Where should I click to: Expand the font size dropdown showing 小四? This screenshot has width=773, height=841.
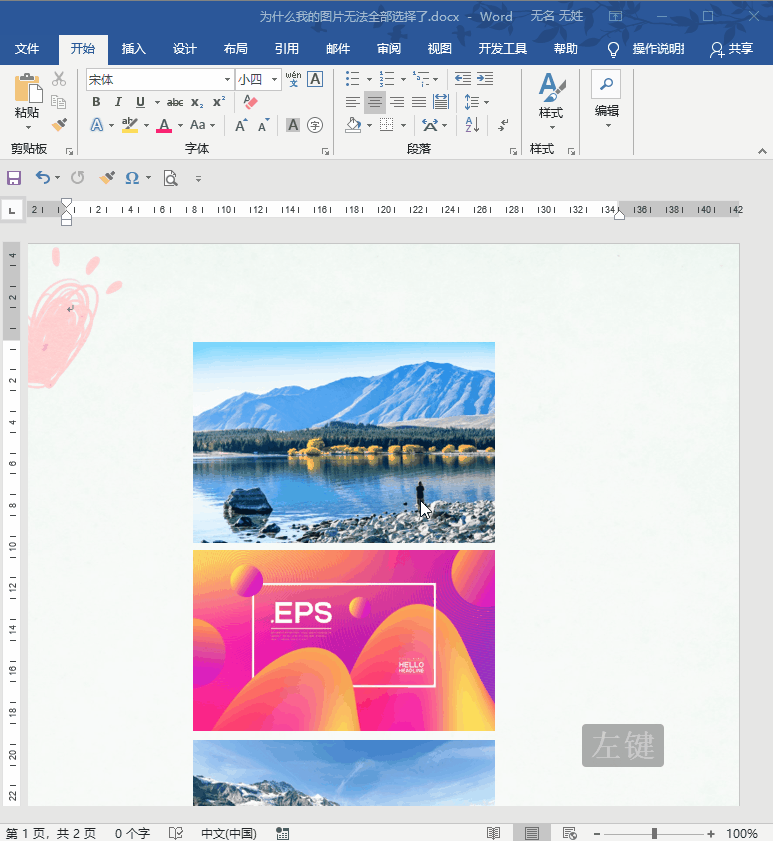(x=273, y=79)
